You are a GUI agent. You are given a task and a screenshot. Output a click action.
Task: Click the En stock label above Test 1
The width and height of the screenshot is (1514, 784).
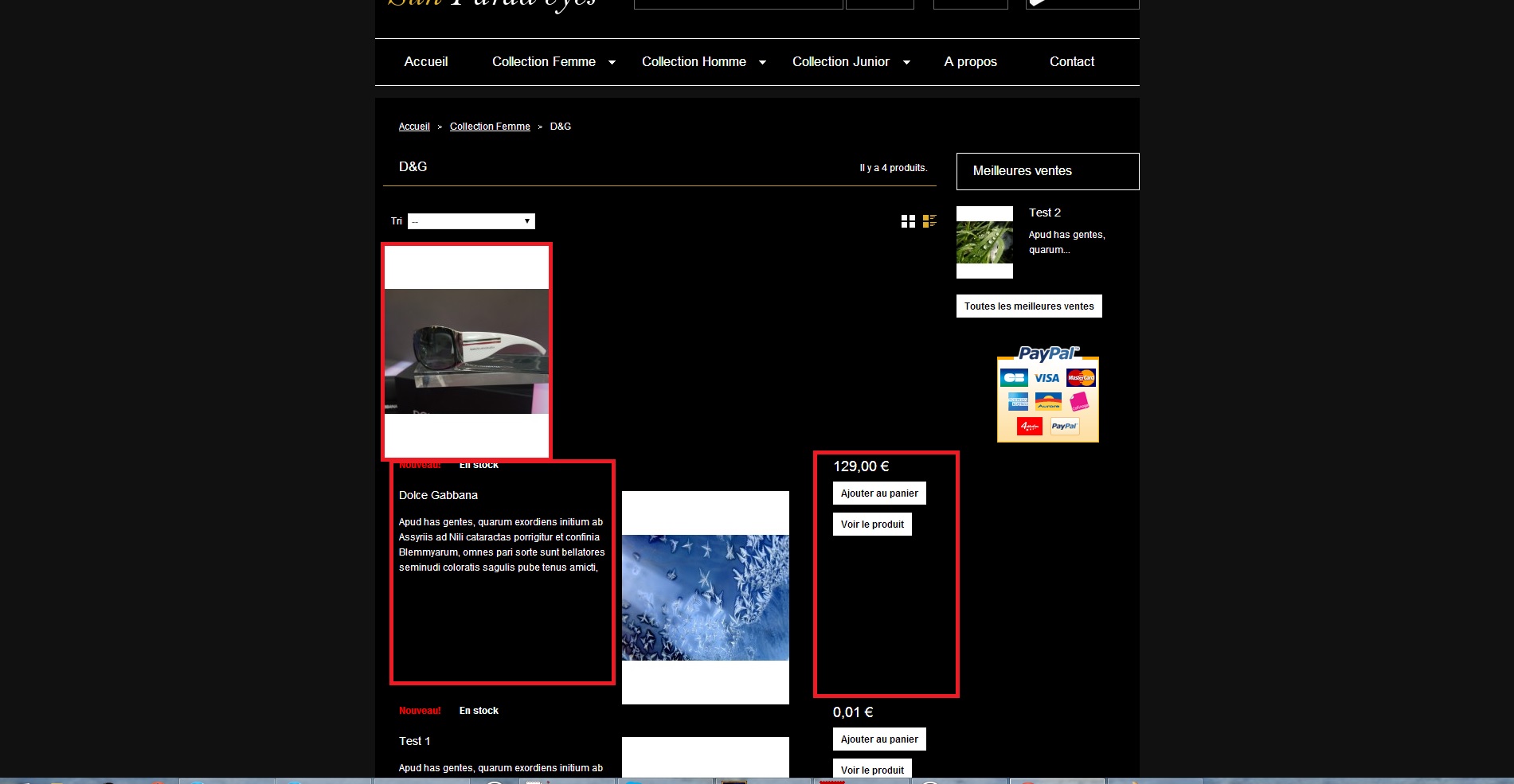tap(479, 711)
